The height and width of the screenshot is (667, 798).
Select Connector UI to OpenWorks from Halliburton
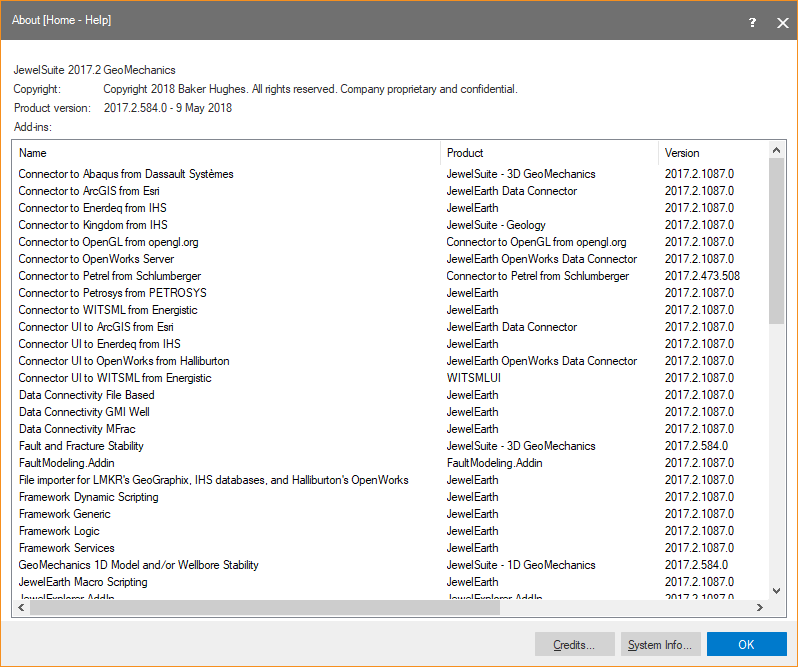click(124, 361)
